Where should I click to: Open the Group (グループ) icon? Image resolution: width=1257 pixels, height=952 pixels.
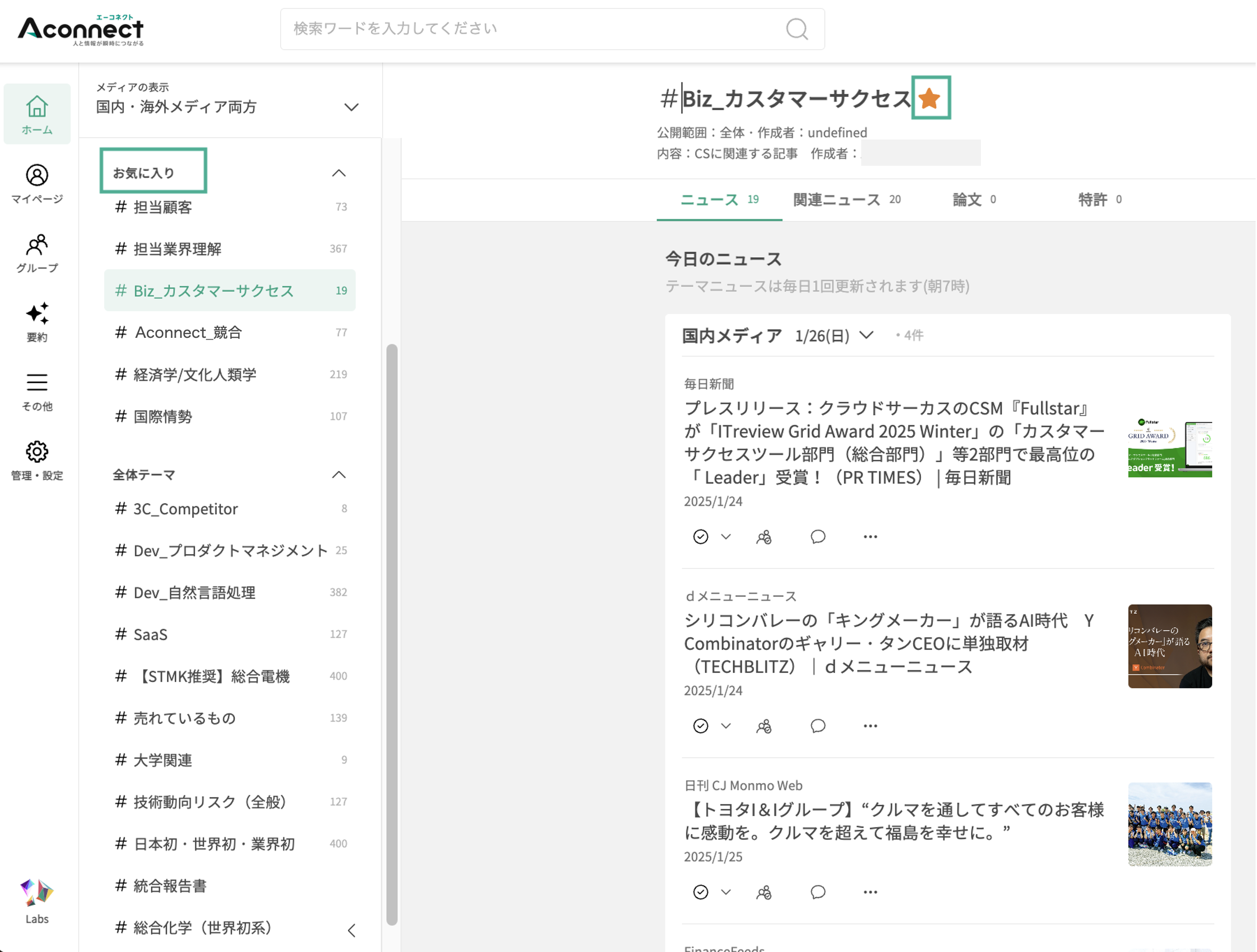(x=37, y=253)
